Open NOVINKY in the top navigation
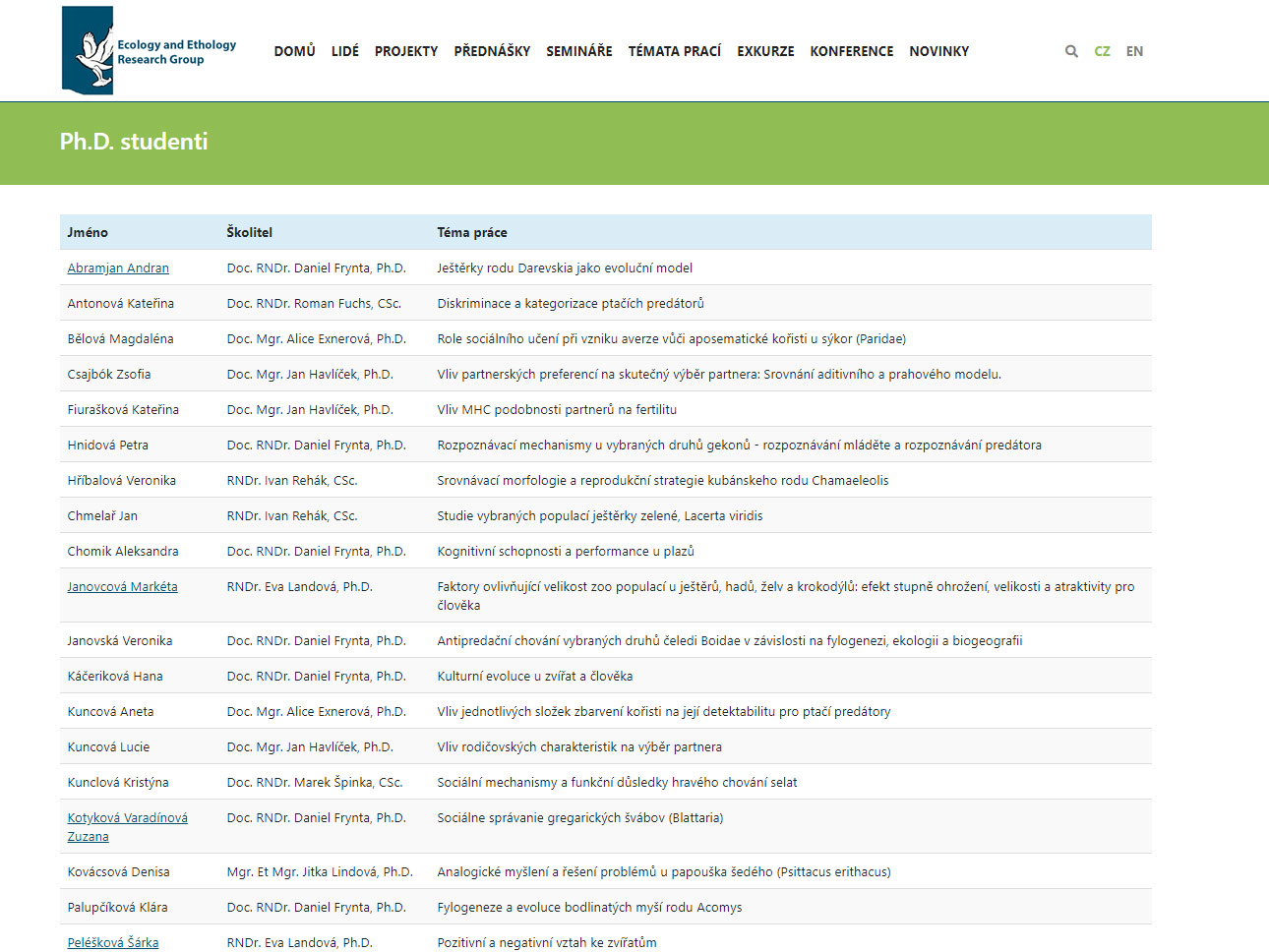The image size is (1269, 952). pos(938,51)
